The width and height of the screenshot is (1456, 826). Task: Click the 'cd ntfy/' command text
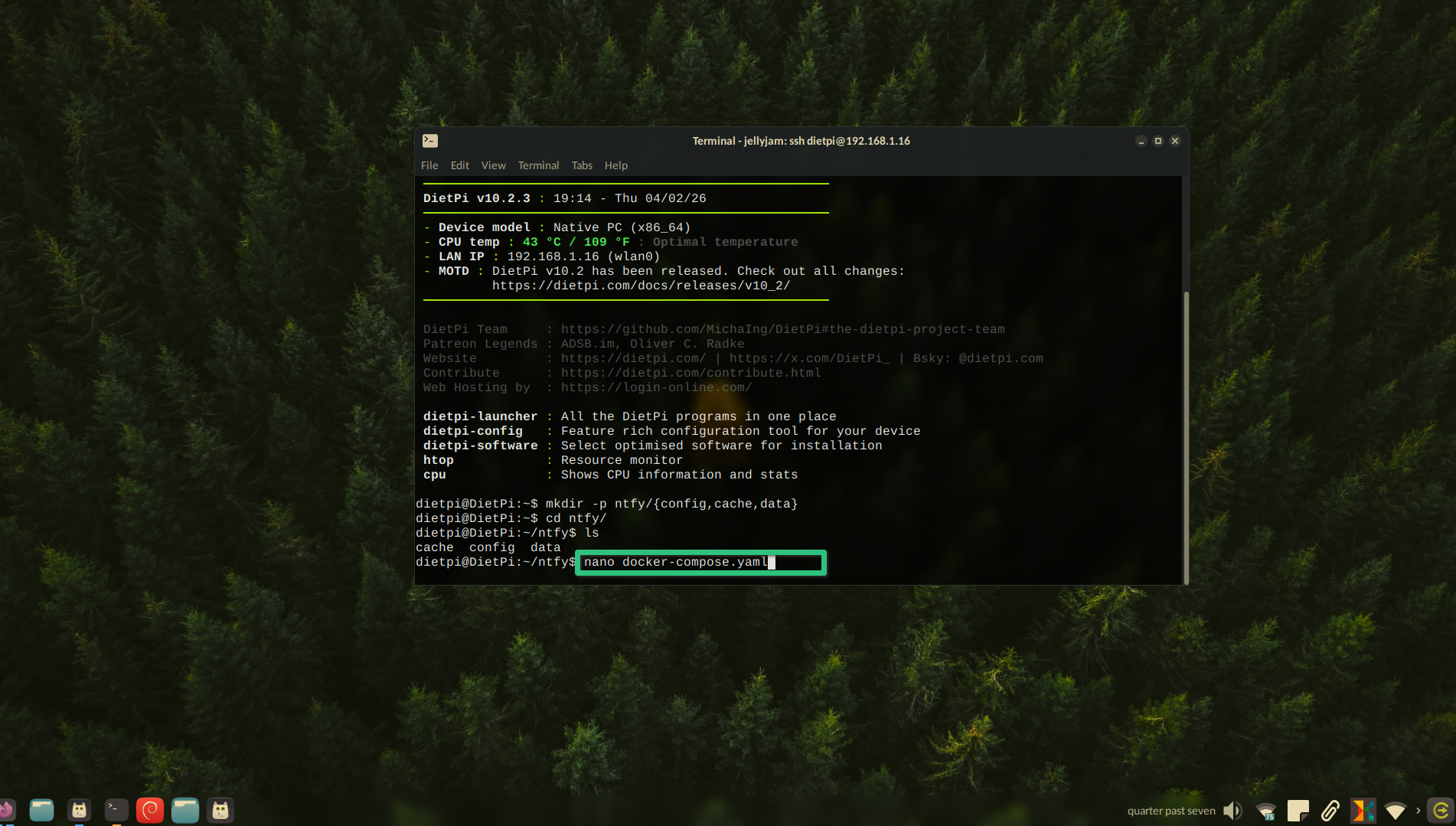click(x=576, y=518)
